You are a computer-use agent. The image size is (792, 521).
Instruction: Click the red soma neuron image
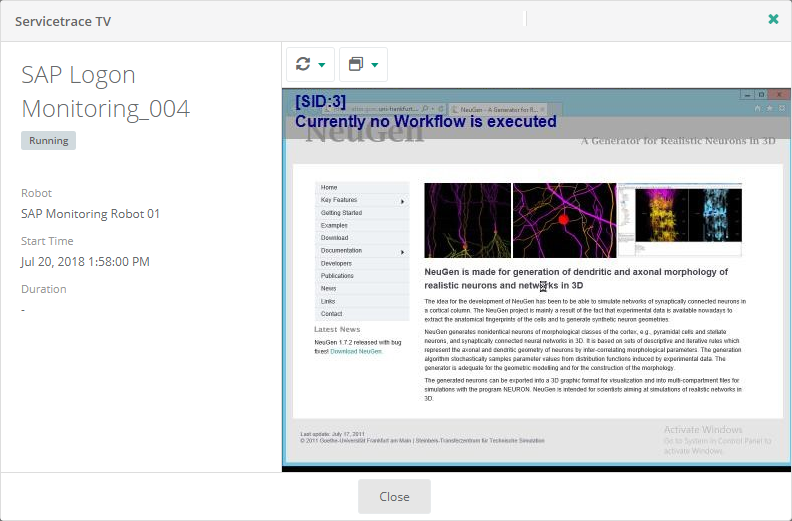[565, 220]
